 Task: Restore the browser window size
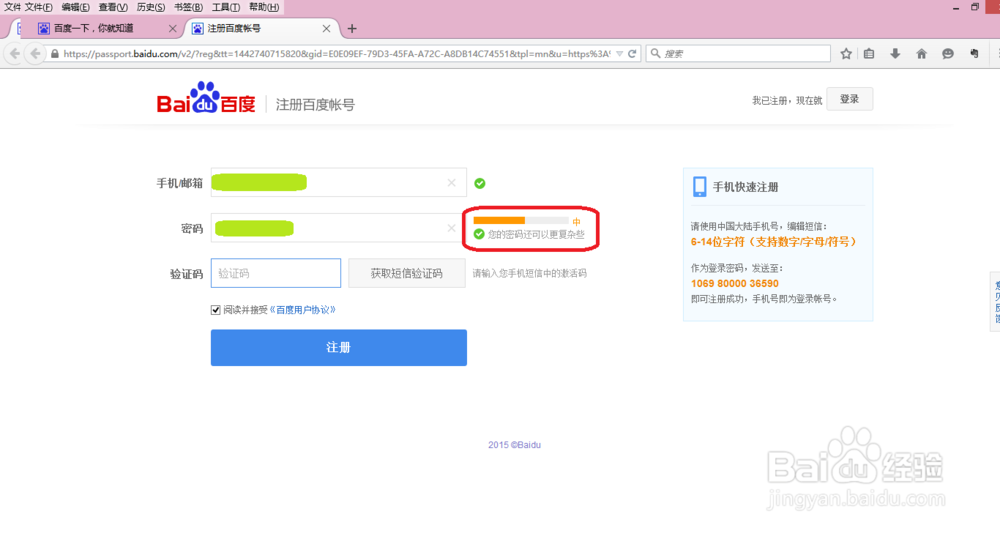[x=975, y=7]
